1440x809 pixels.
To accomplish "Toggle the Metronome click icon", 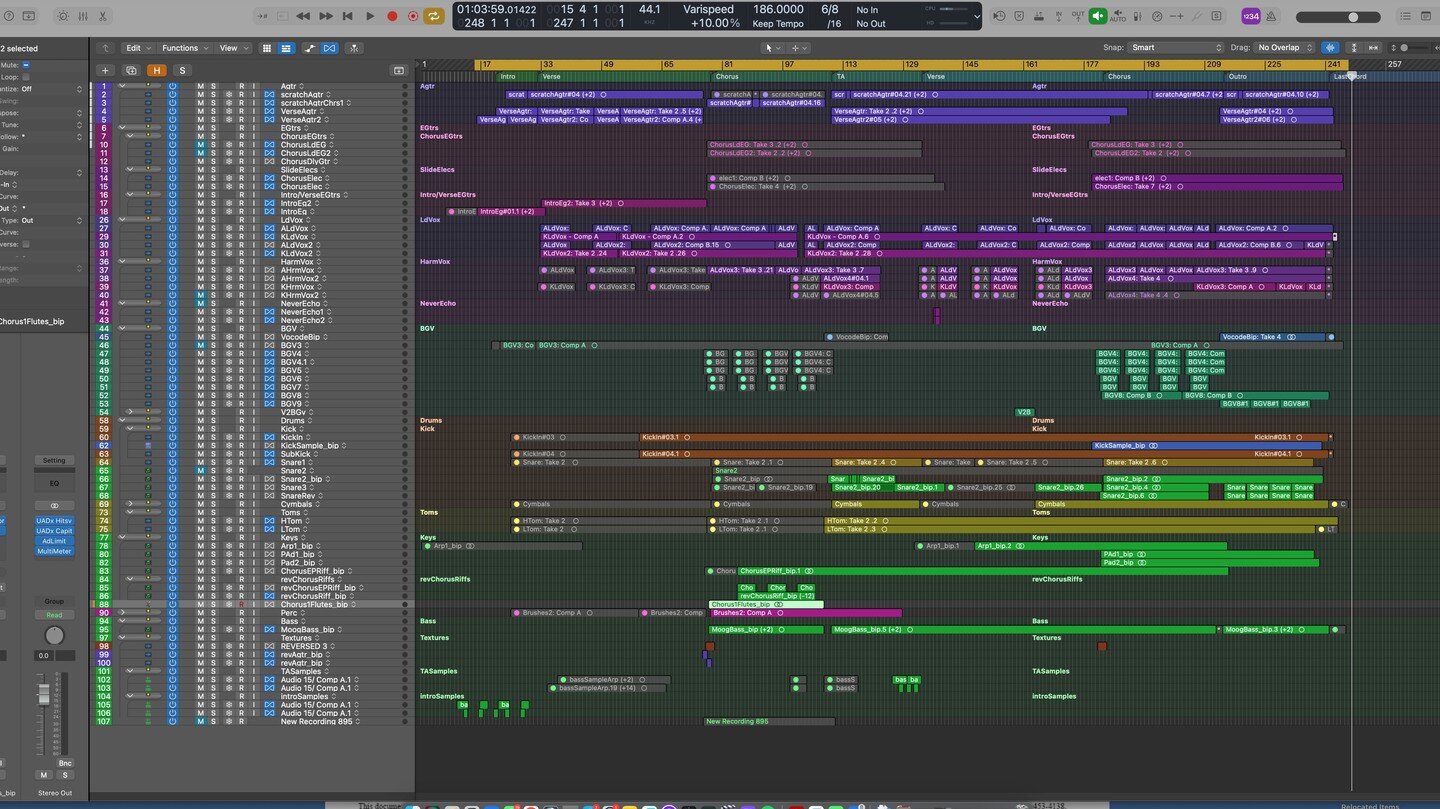I will (x=1272, y=16).
